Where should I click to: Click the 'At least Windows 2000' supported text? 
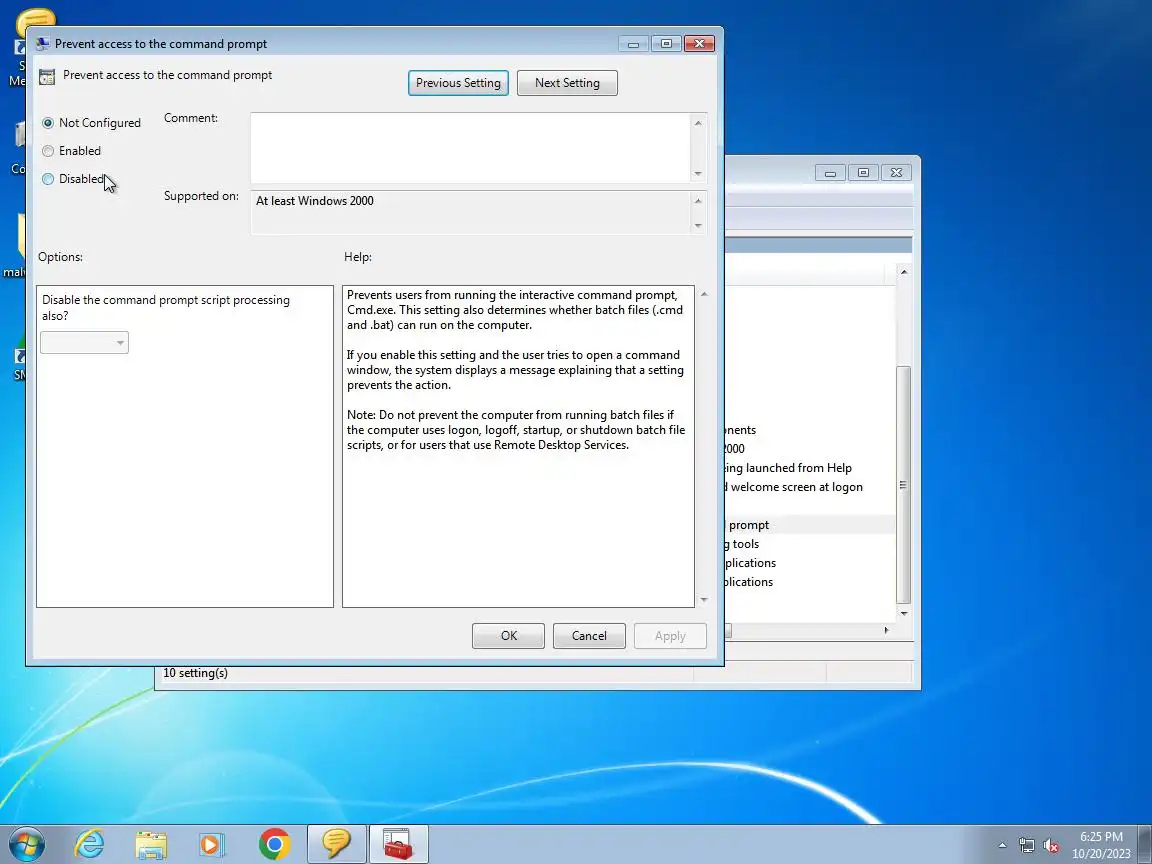coord(314,201)
